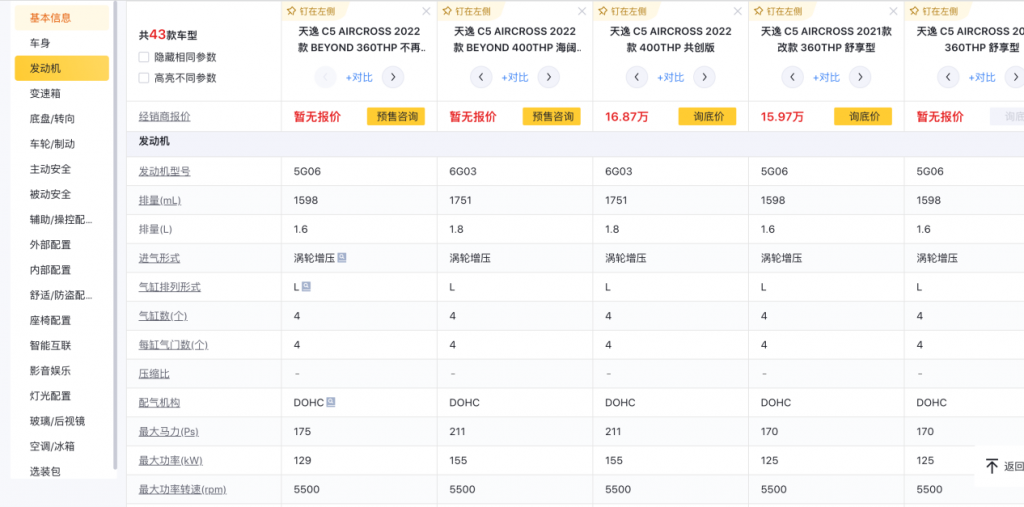Click the back-to-top arrow icon

[992, 466]
